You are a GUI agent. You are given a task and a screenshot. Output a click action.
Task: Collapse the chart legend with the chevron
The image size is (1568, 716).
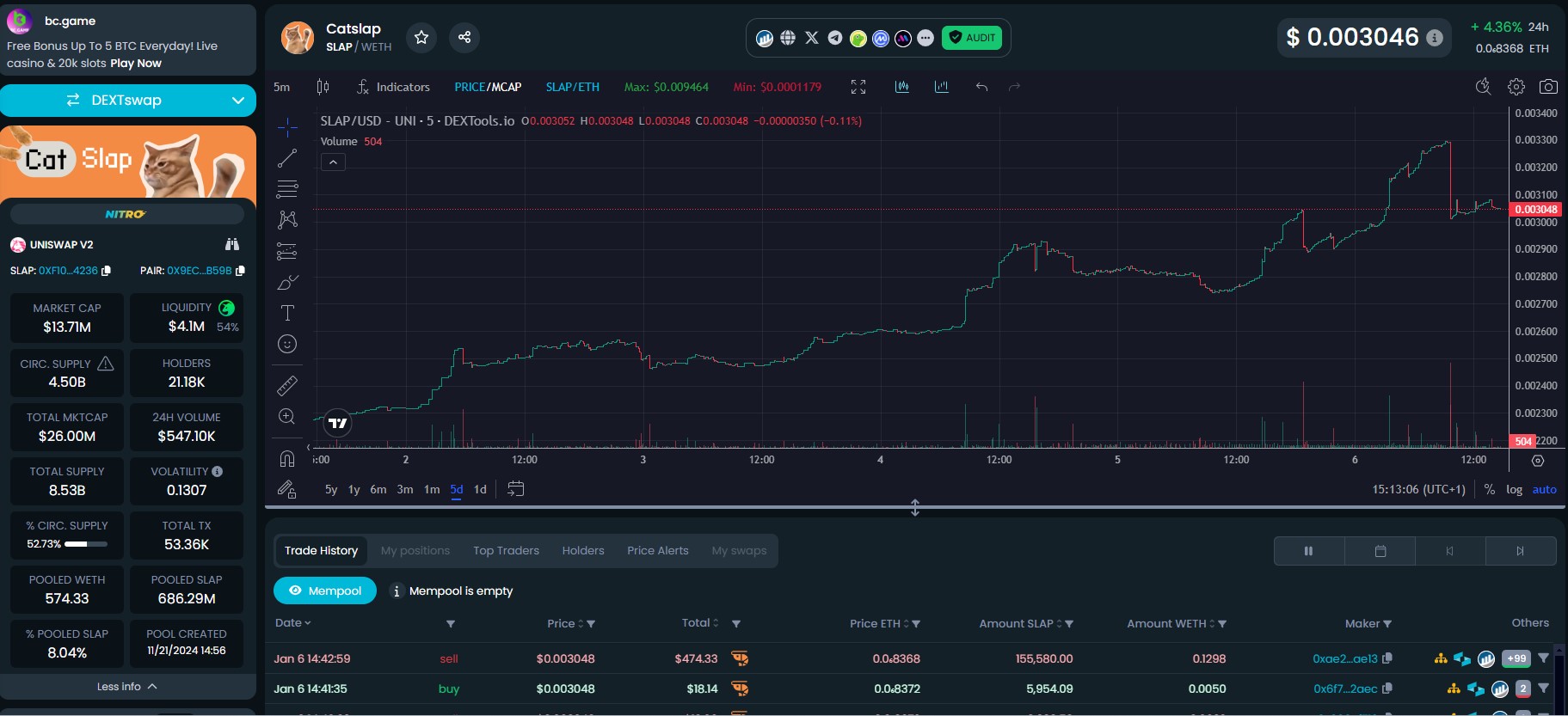point(333,162)
